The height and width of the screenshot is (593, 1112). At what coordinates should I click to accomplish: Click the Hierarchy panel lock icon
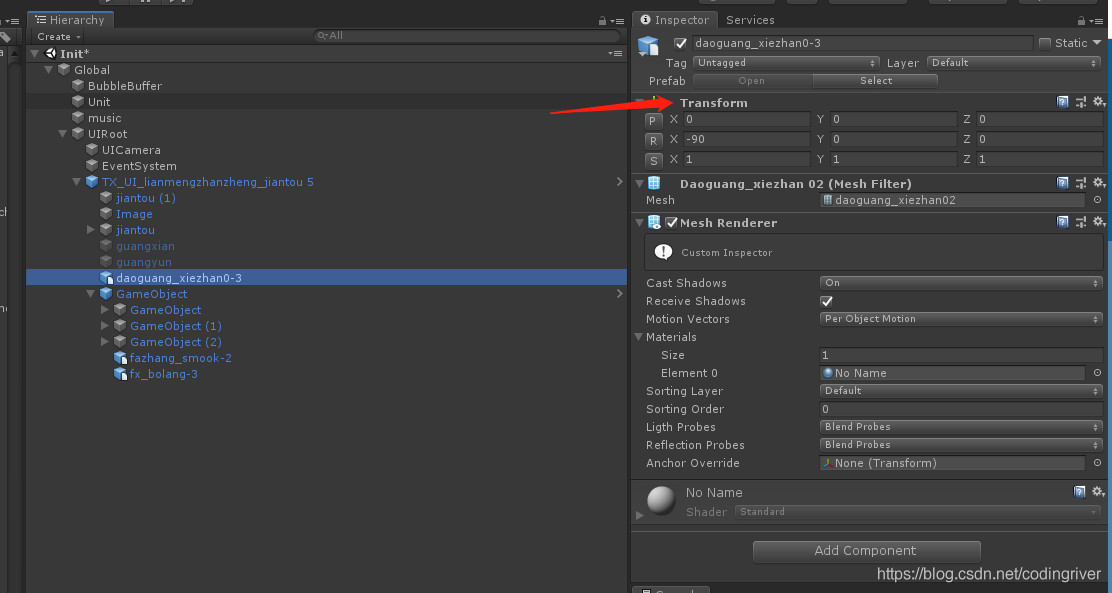(602, 21)
